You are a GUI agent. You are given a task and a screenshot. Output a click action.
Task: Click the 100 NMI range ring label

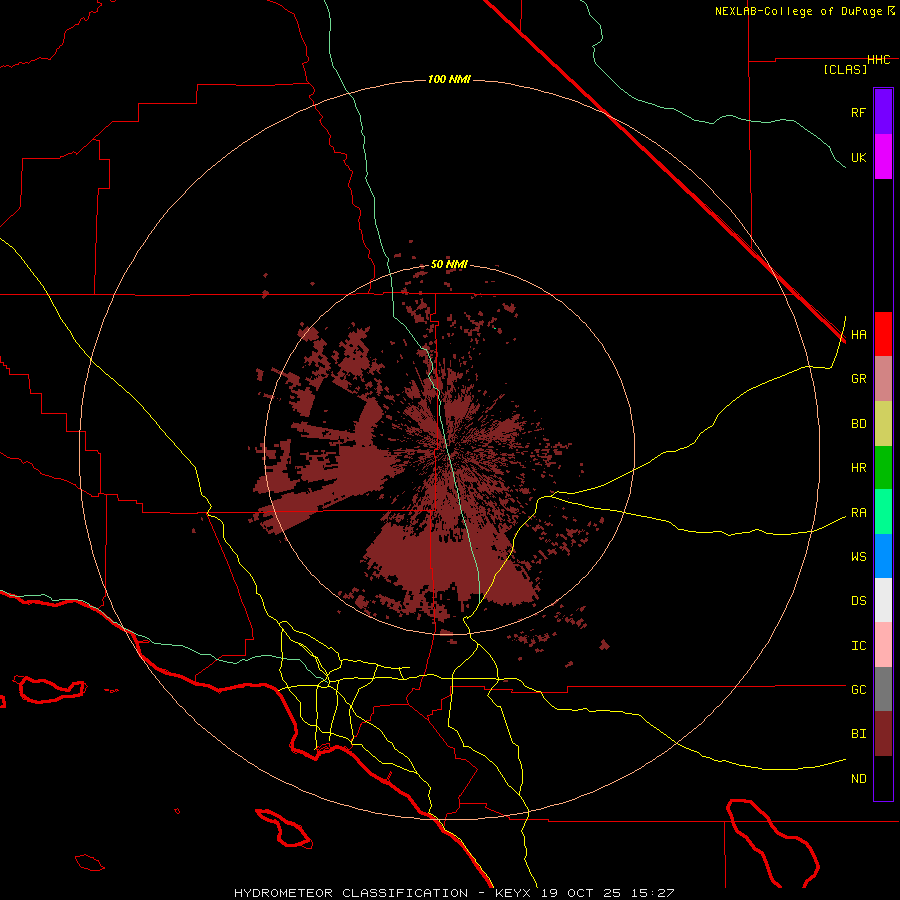(x=449, y=79)
